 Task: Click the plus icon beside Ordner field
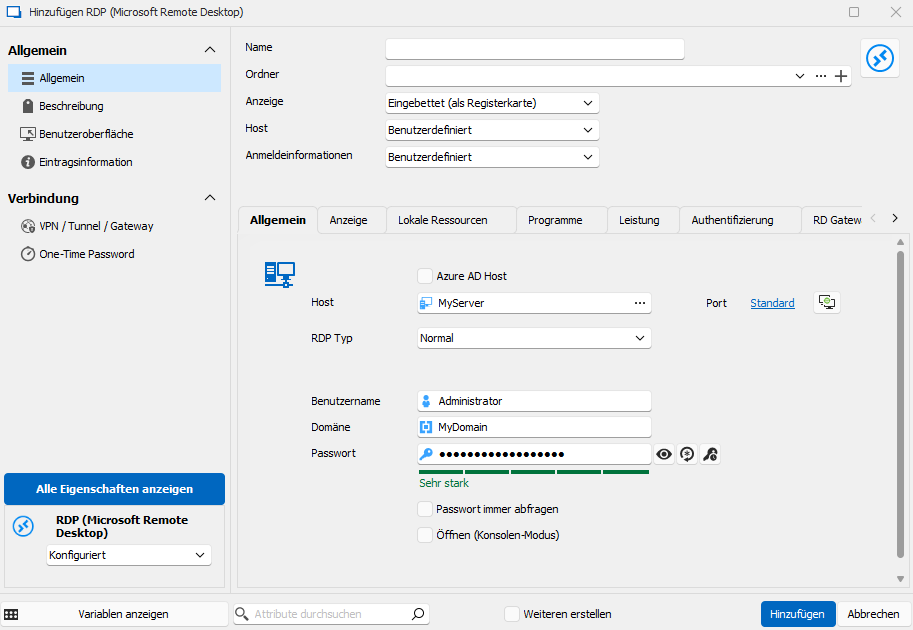(841, 76)
